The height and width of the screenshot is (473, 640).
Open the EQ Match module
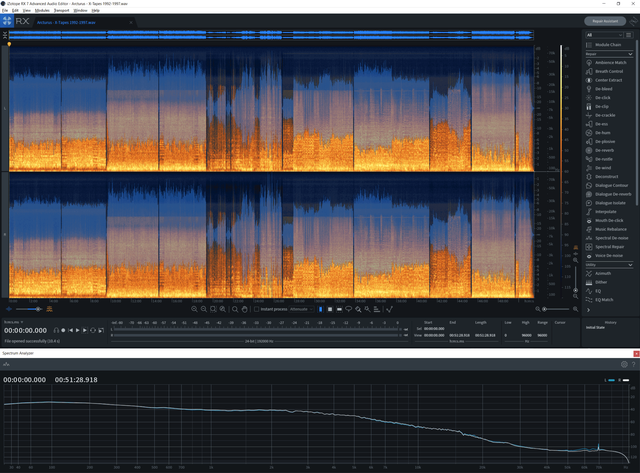[x=599, y=300]
